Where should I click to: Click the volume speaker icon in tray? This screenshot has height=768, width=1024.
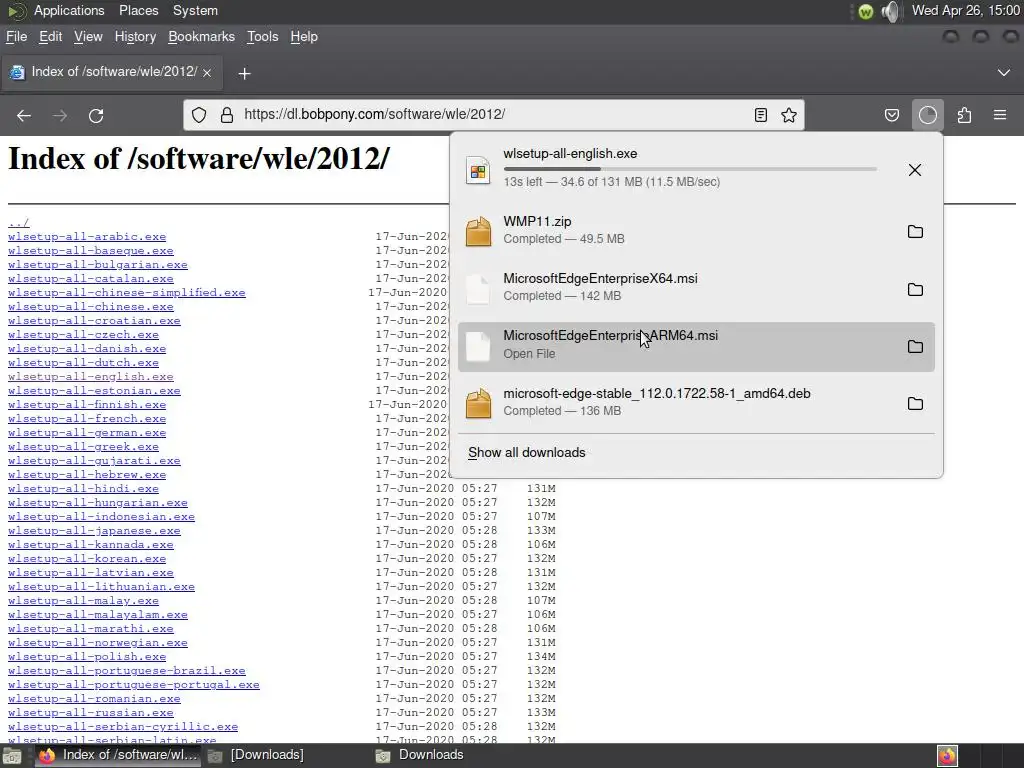(890, 11)
